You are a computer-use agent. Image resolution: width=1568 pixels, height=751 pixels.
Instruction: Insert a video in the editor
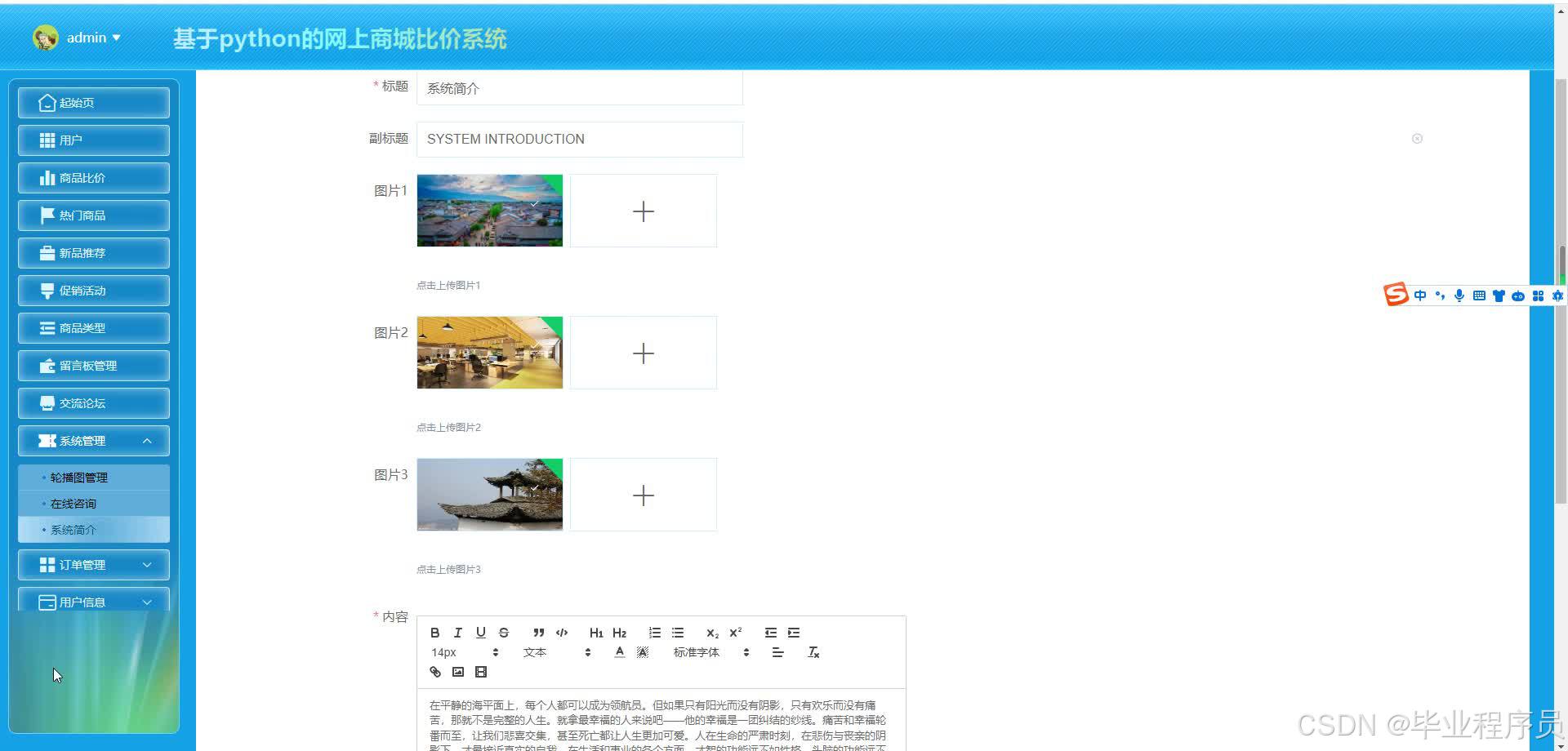pos(481,672)
